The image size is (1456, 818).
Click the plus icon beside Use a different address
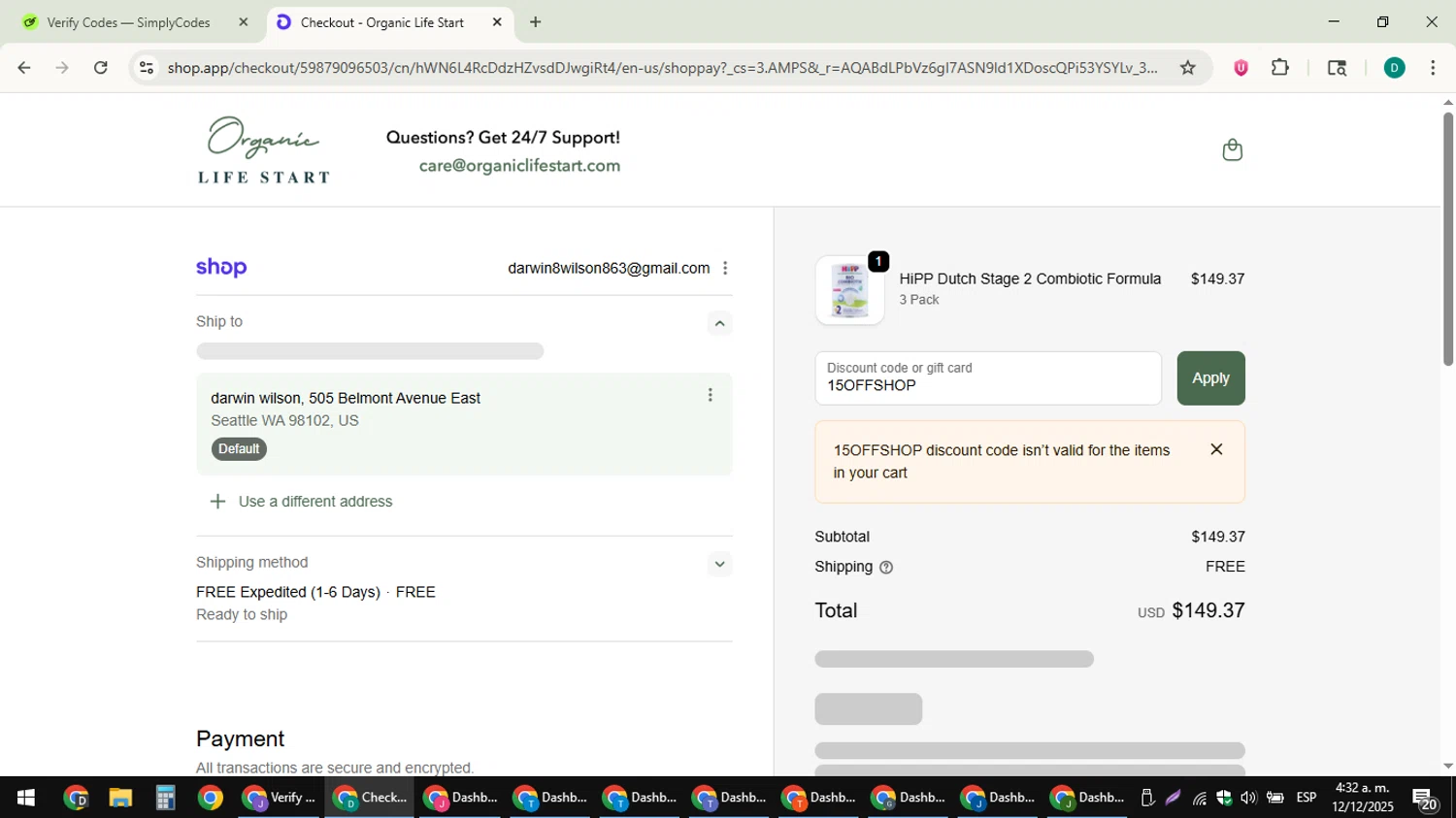pos(217,502)
